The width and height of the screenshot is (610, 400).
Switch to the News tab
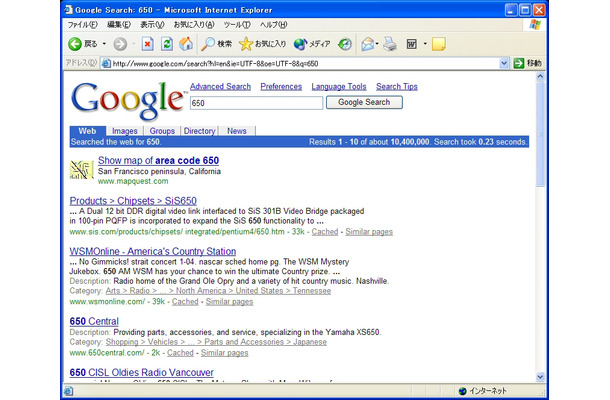(237, 131)
